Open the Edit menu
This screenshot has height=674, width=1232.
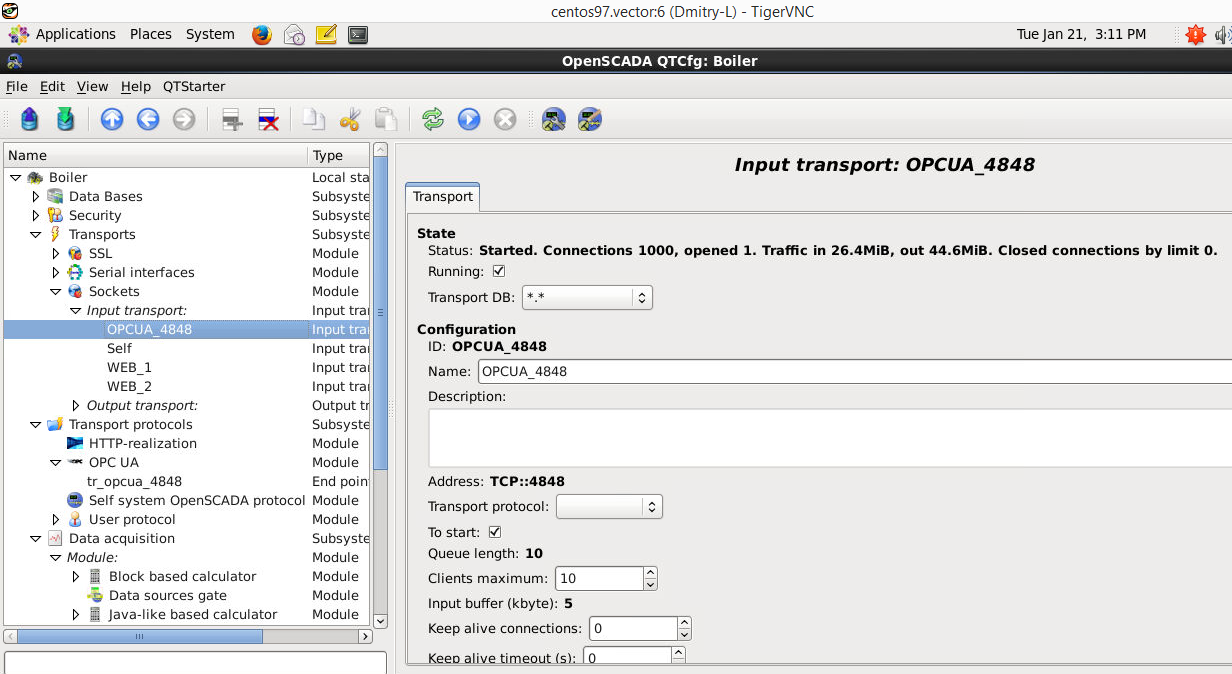point(52,87)
